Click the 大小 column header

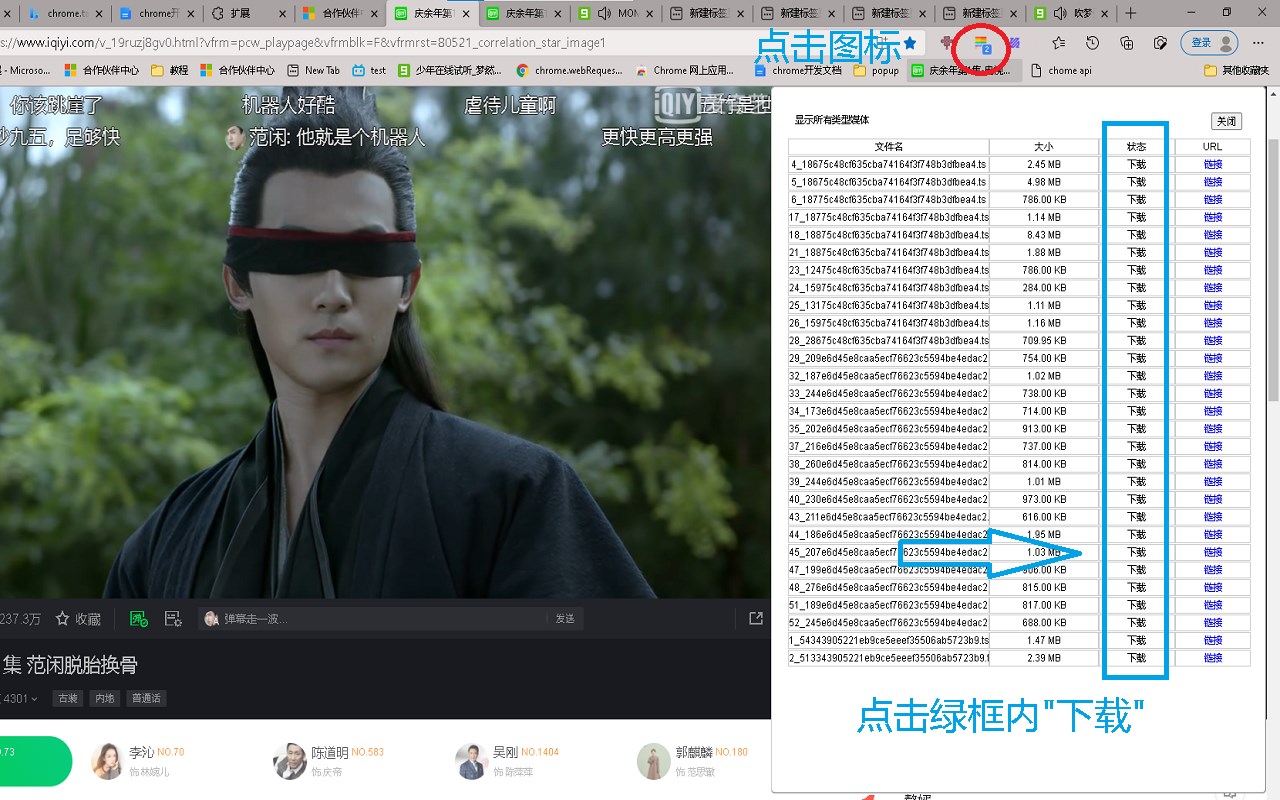coord(1044,146)
